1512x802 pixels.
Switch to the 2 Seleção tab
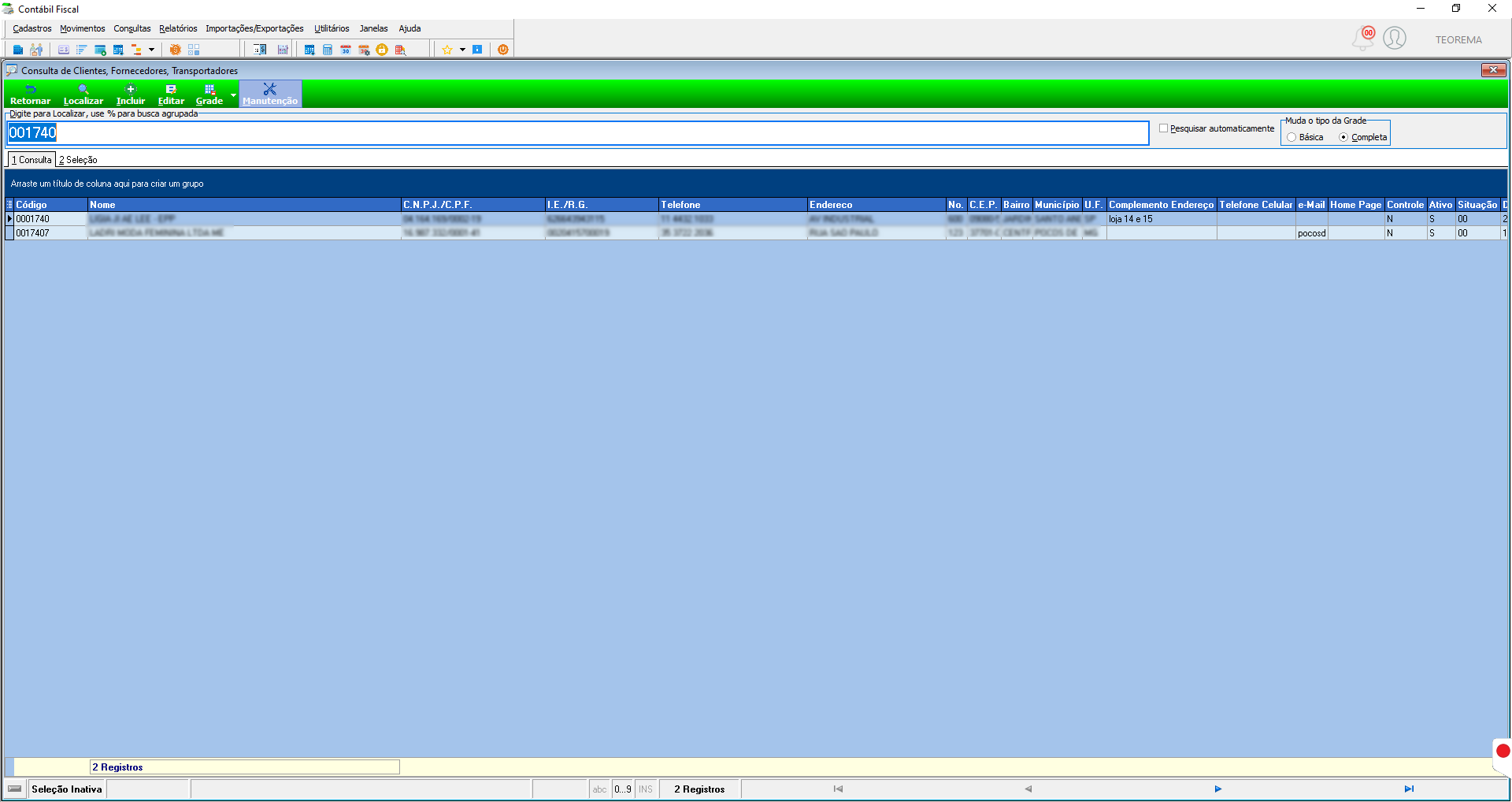coord(78,160)
